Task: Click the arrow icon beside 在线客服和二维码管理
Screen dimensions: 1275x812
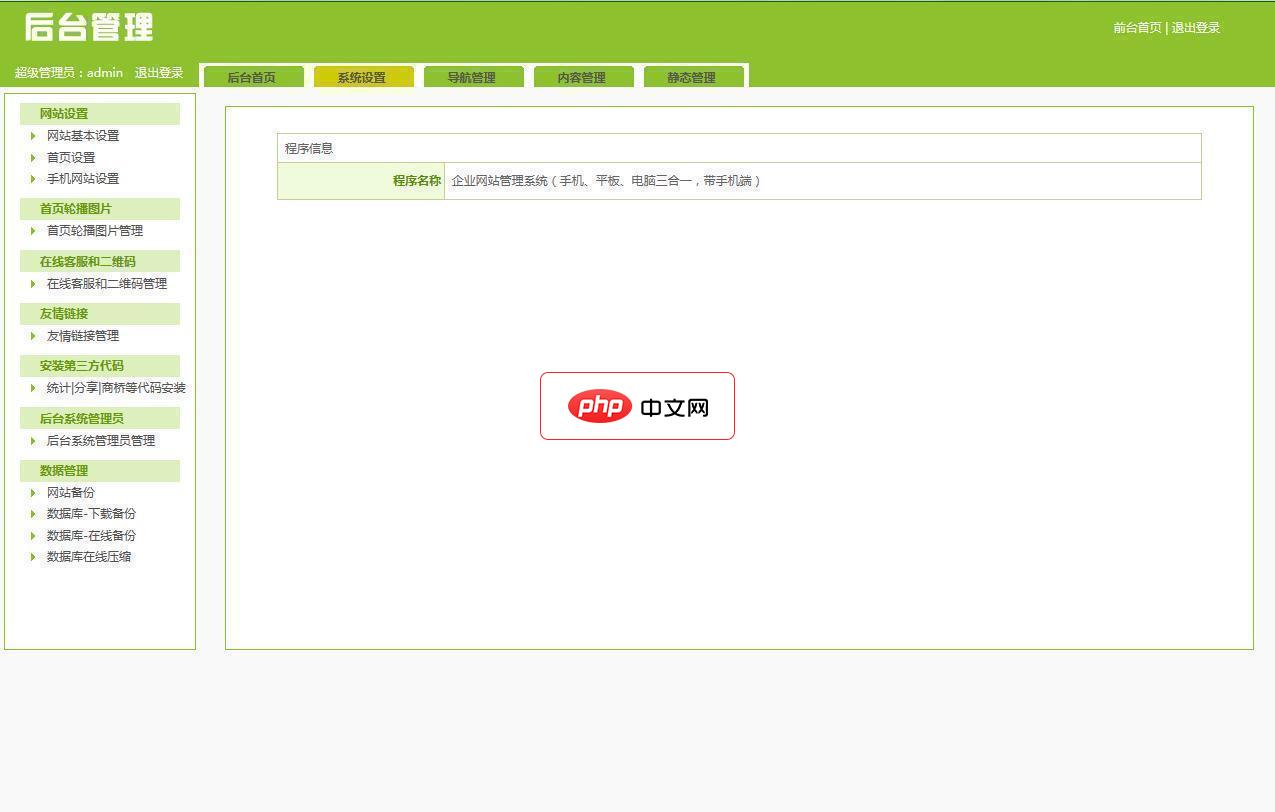Action: tap(33, 284)
